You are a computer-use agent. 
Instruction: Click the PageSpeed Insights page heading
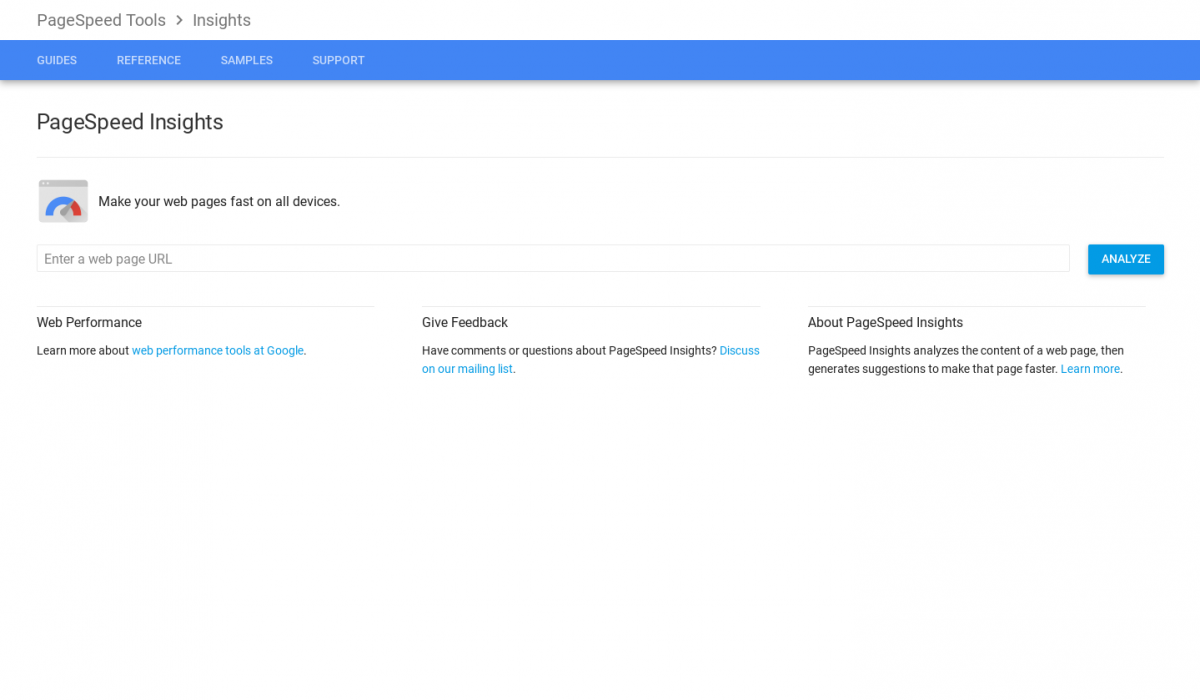[130, 122]
